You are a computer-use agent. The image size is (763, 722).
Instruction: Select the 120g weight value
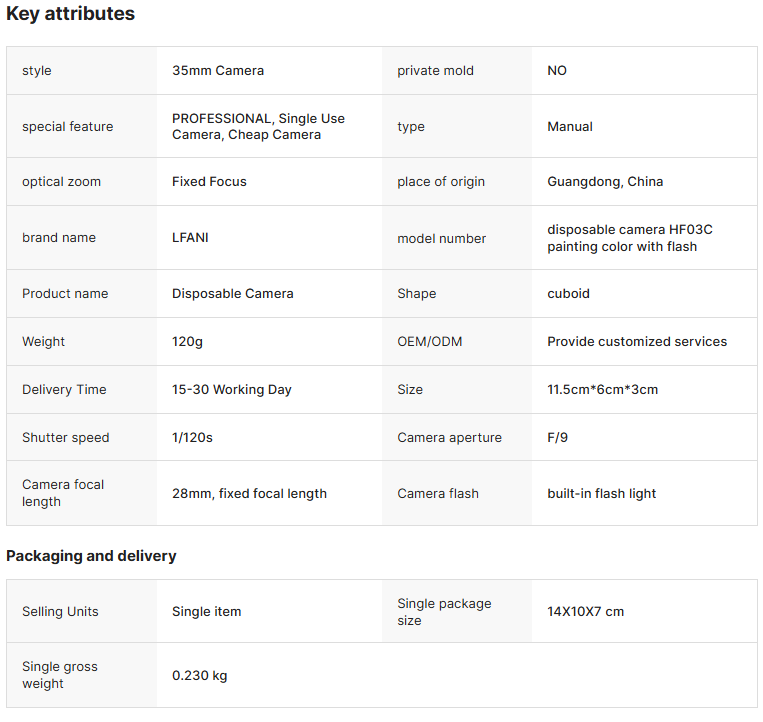[x=187, y=342]
